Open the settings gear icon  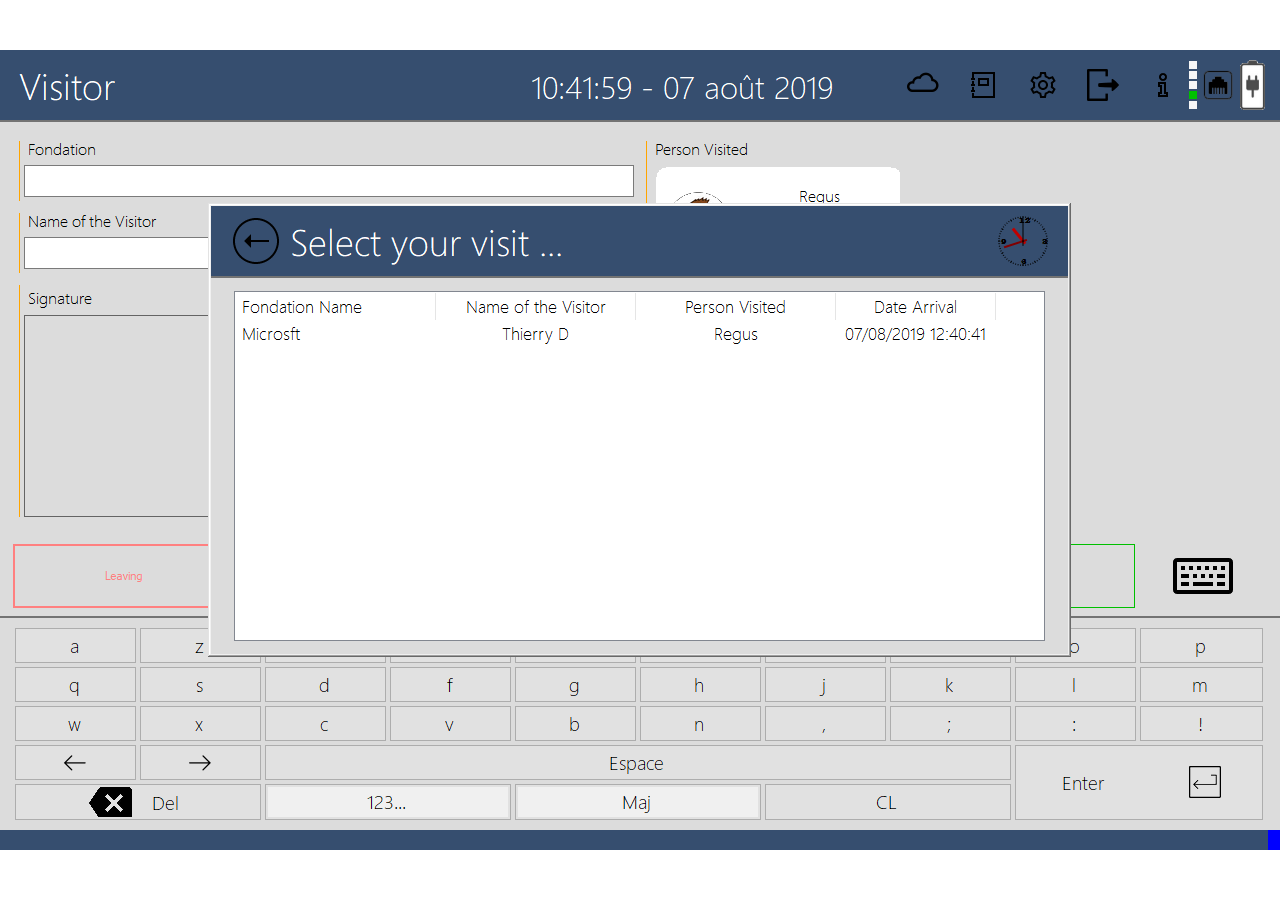[x=1043, y=85]
